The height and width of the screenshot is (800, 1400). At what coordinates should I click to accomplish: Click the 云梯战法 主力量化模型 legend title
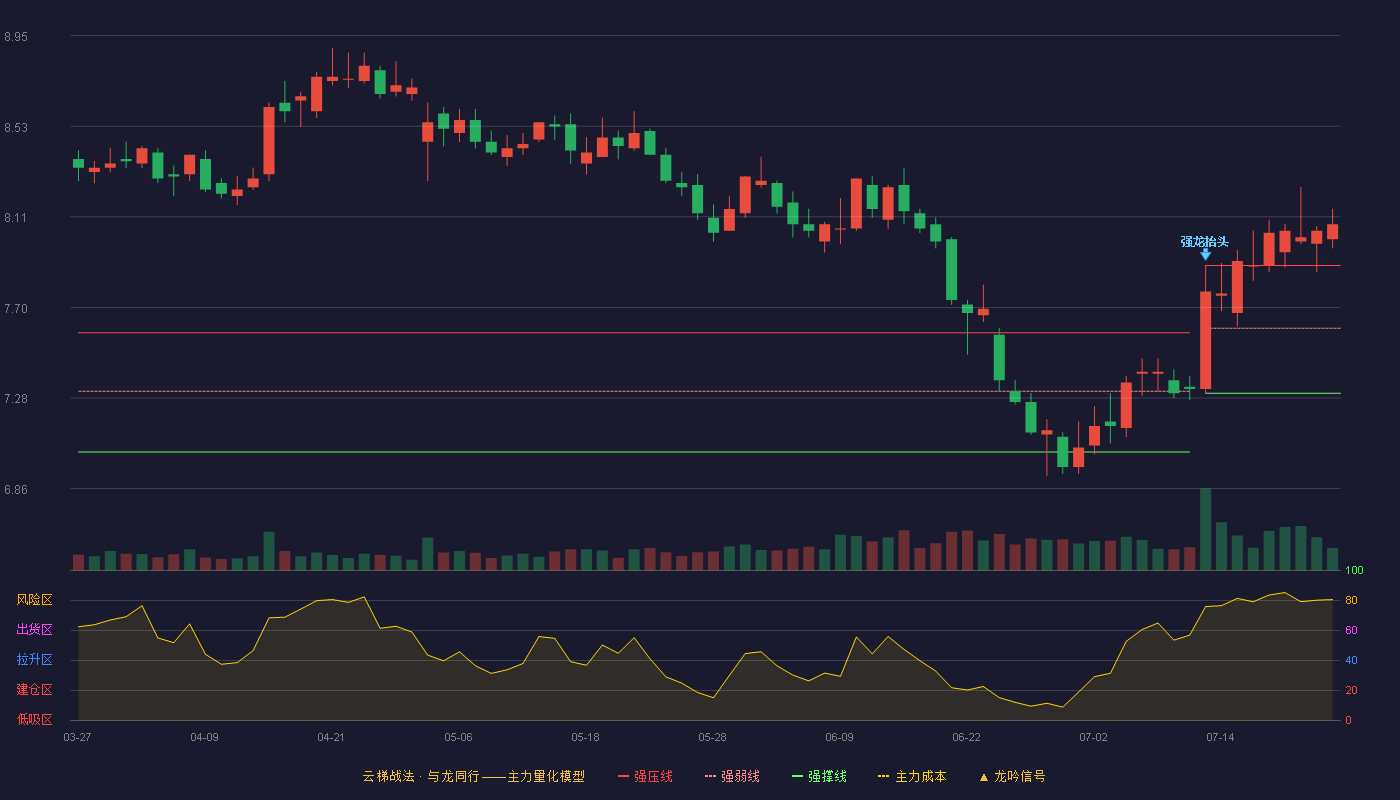(x=473, y=776)
